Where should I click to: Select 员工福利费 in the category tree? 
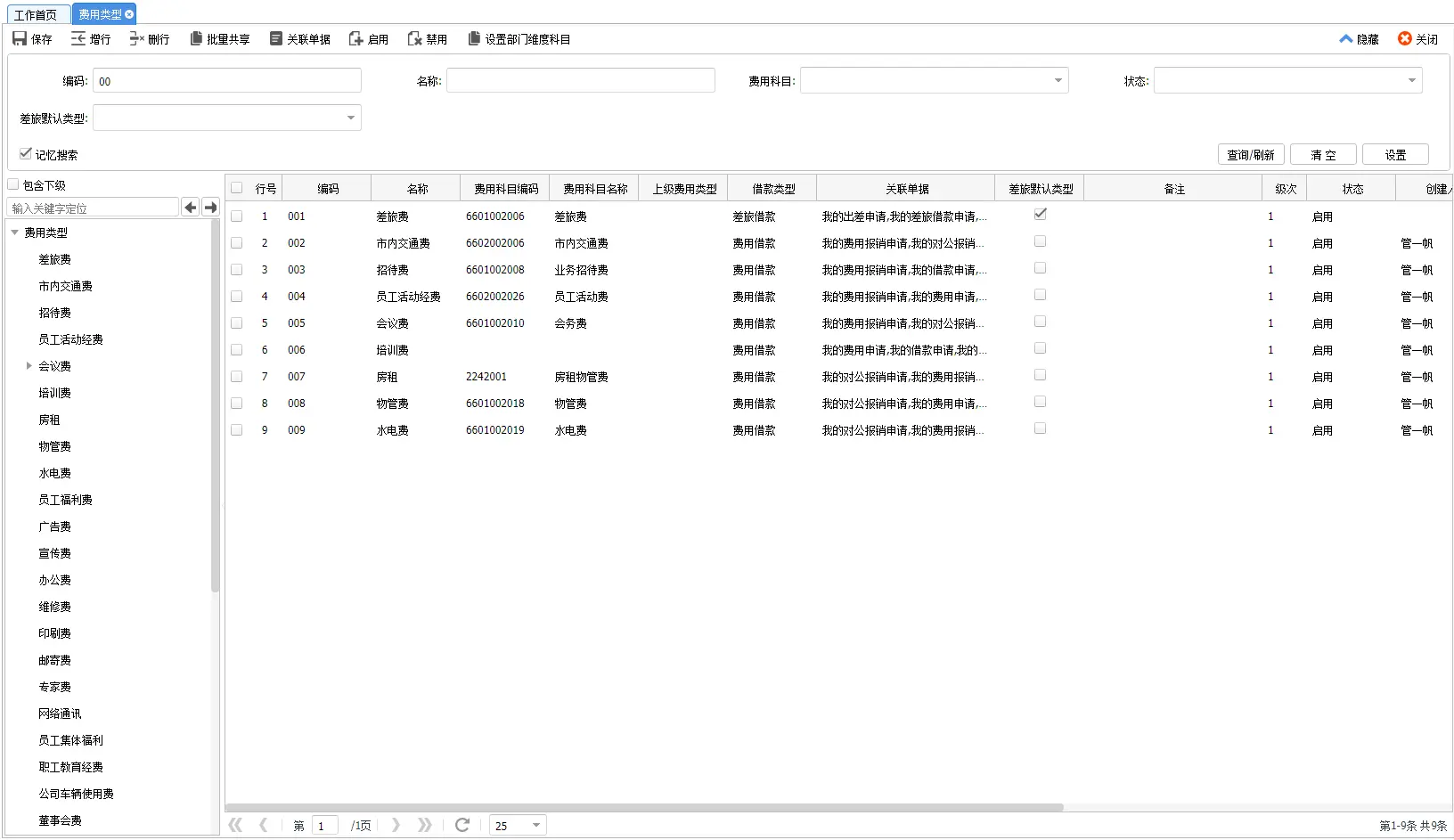(x=65, y=500)
